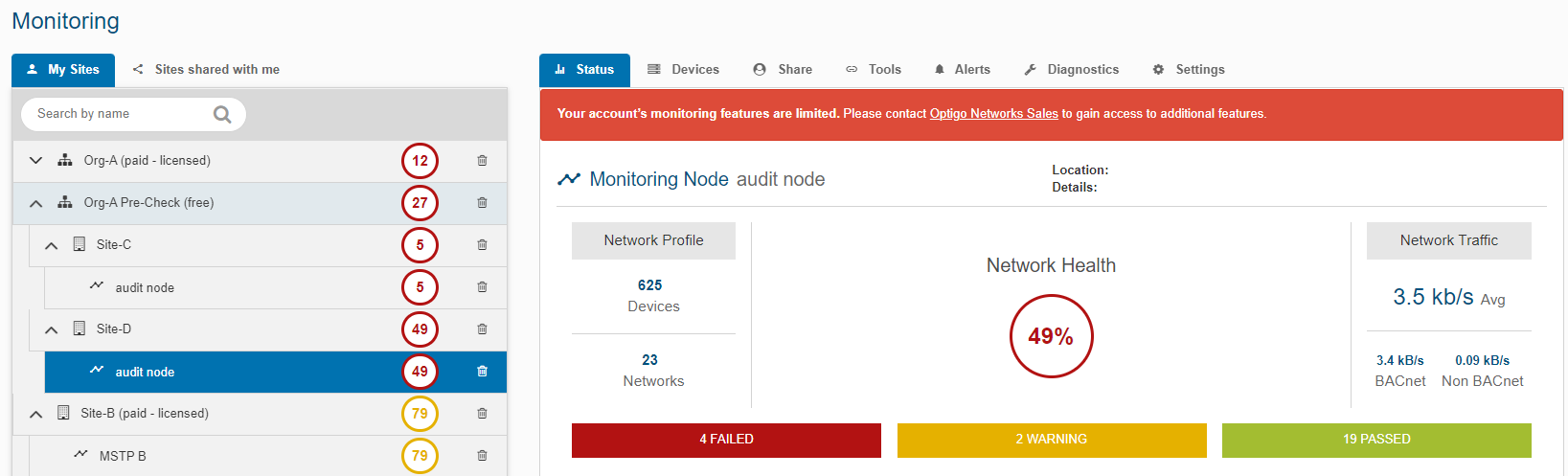Click the 4 FAILED red bar

(726, 440)
